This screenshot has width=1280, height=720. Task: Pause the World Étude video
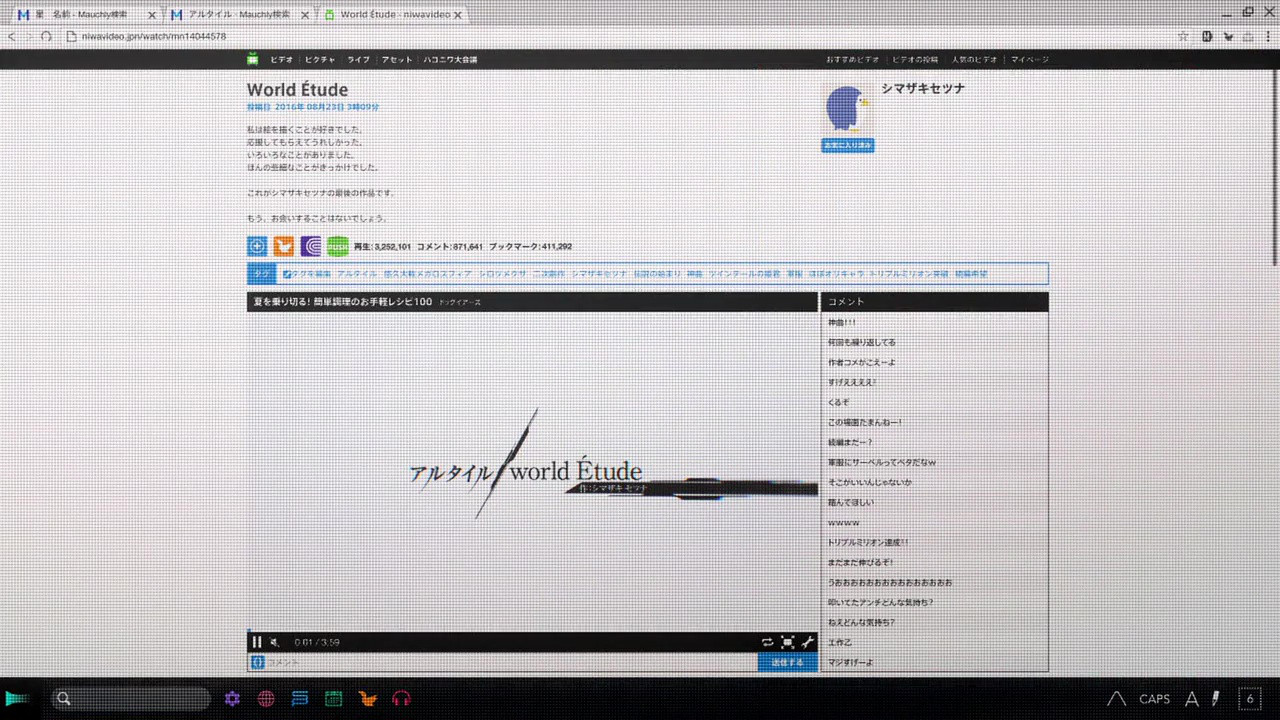click(257, 642)
